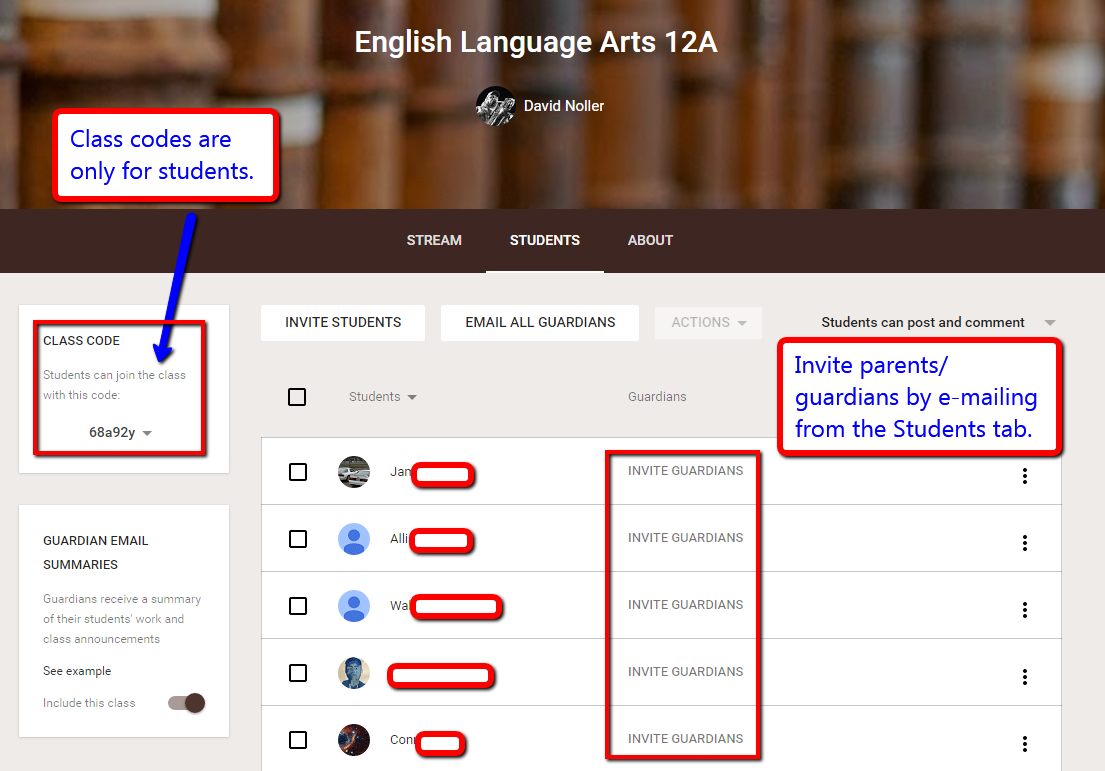Screen dimensions: 1105x771
Task: Open the ACTIONS dropdown
Action: (708, 323)
